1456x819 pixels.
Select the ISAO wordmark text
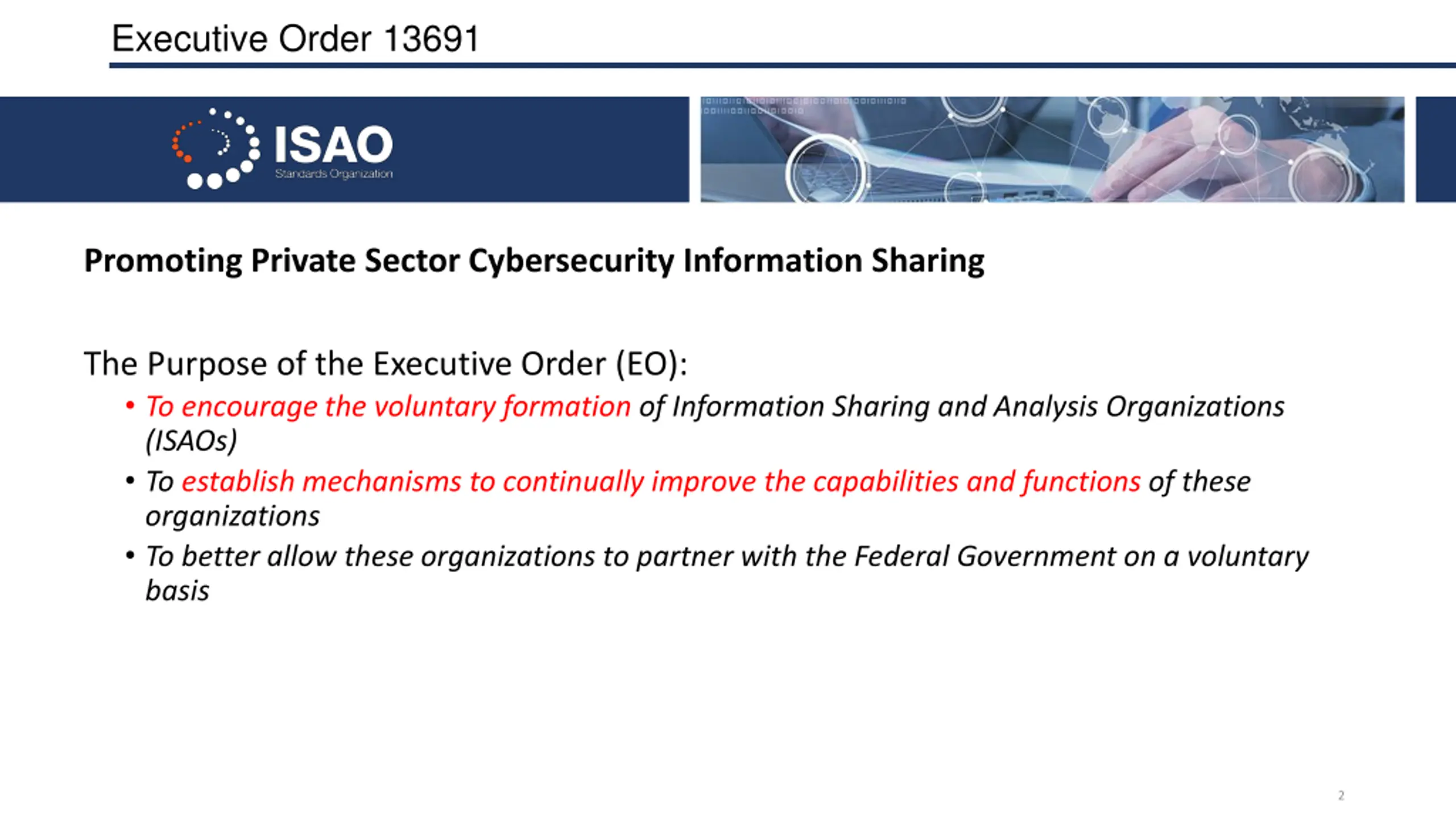[x=334, y=144]
